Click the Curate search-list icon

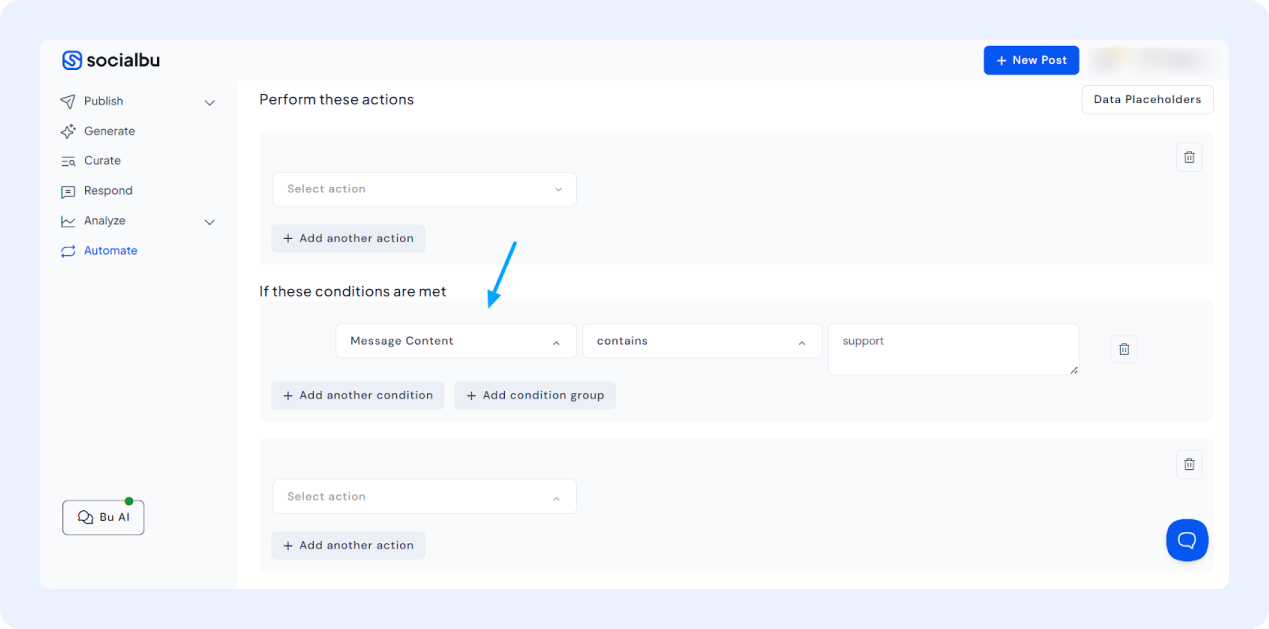click(68, 161)
